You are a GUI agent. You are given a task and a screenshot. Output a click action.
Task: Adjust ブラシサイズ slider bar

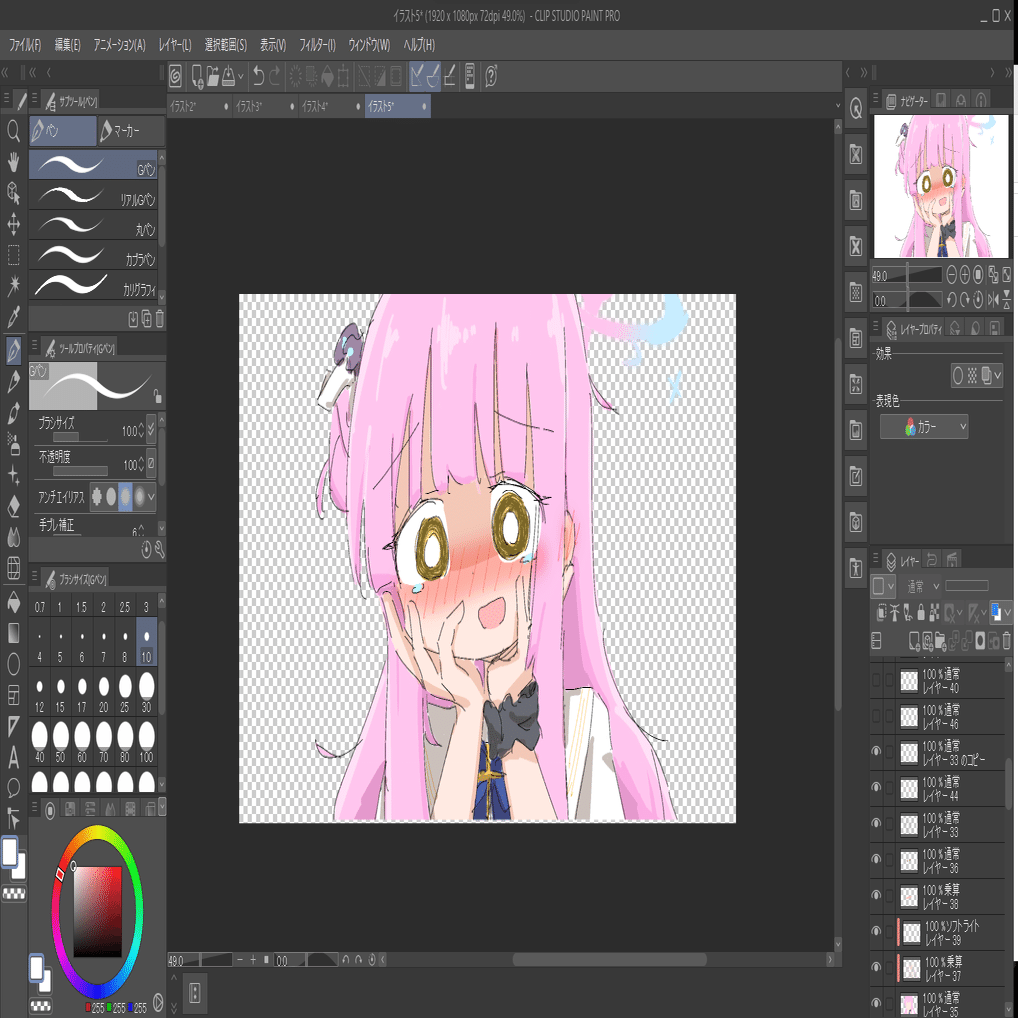[x=81, y=438]
